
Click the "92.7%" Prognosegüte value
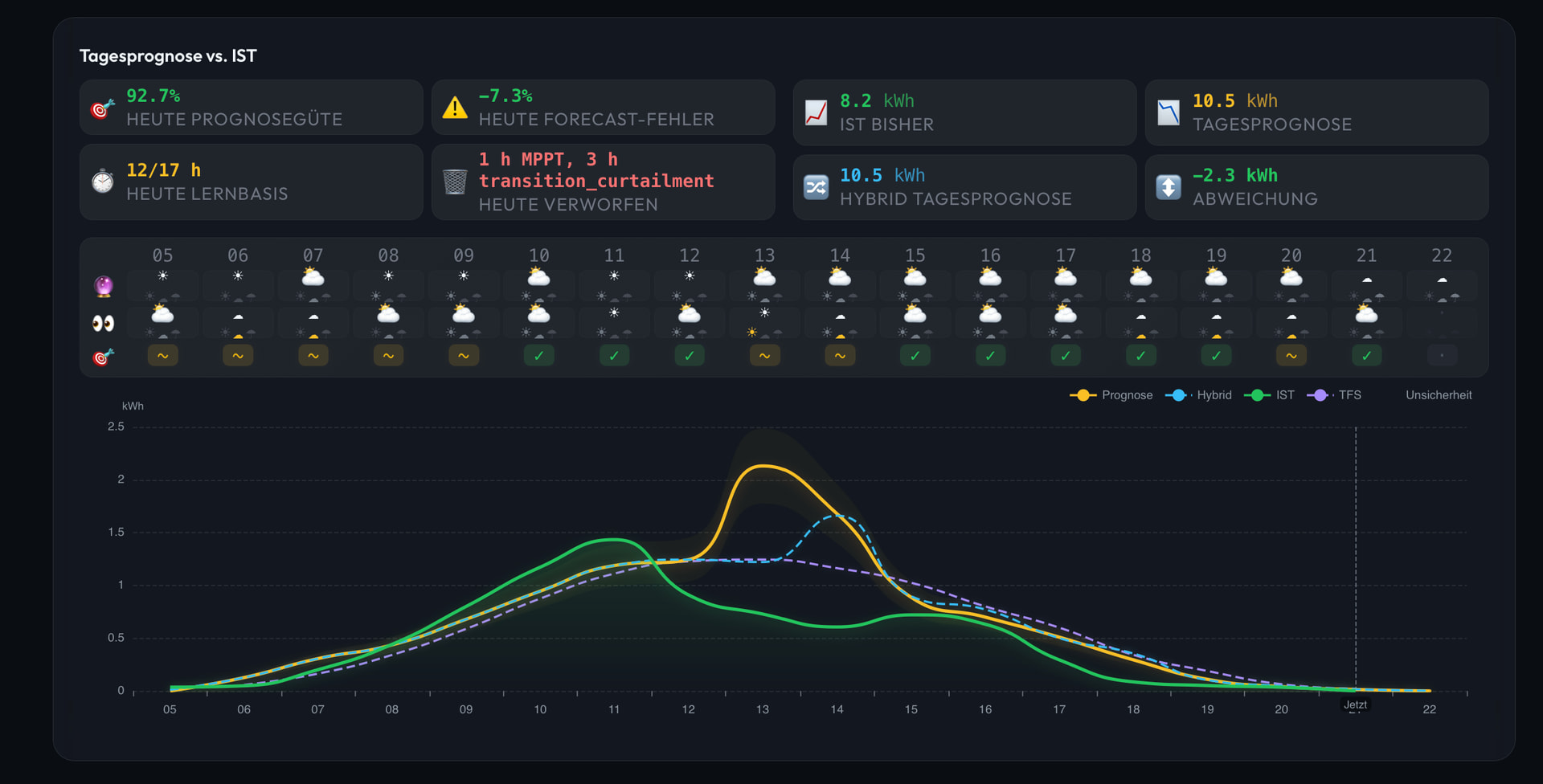pyautogui.click(x=153, y=96)
